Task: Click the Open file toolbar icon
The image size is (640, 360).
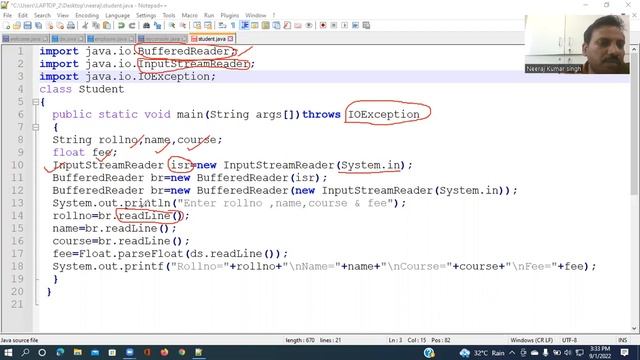Action: [17, 25]
